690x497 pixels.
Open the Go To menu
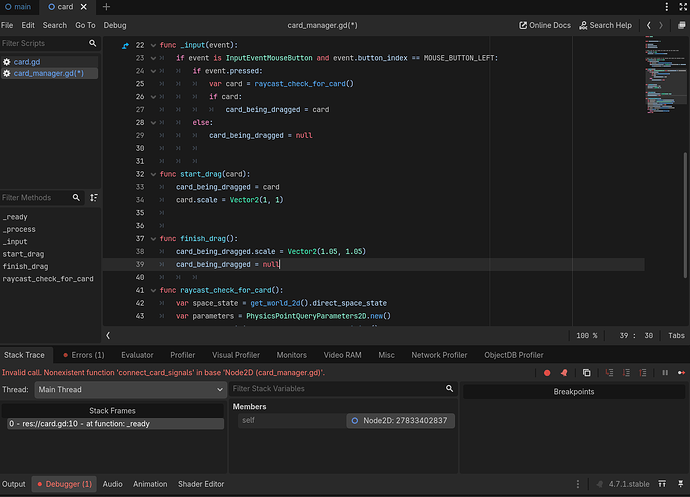85,26
